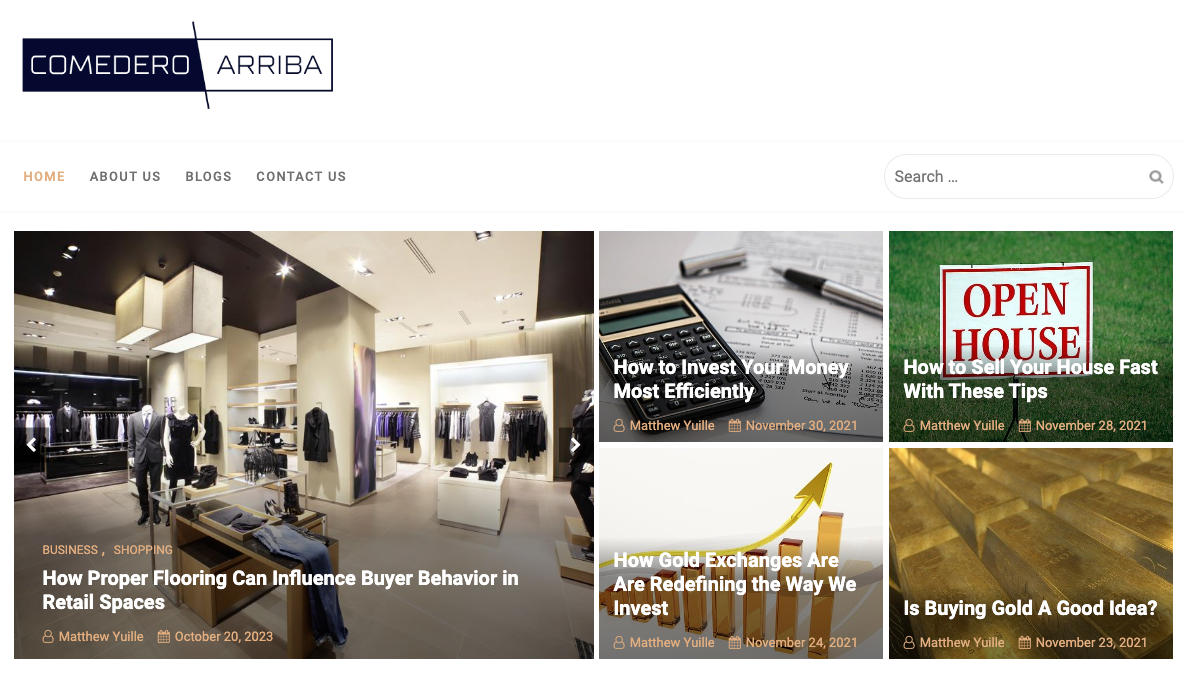This screenshot has width=1186, height=698.
Task: Click author icon next to Matthew Yuille in slider
Action: [x=48, y=637]
